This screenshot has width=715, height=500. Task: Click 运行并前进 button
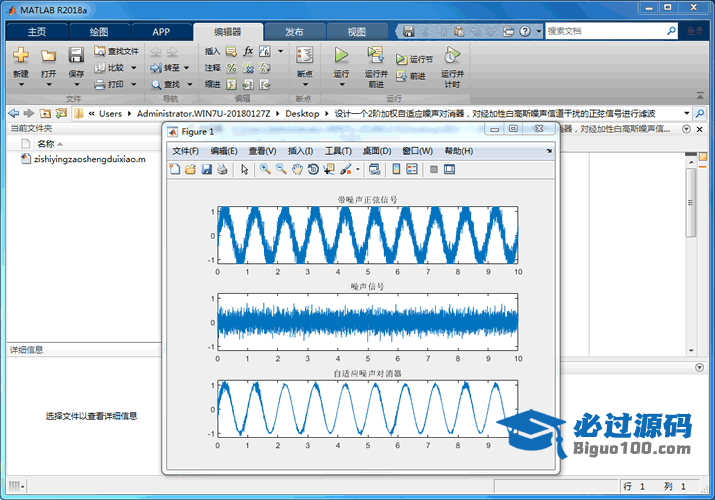point(376,67)
